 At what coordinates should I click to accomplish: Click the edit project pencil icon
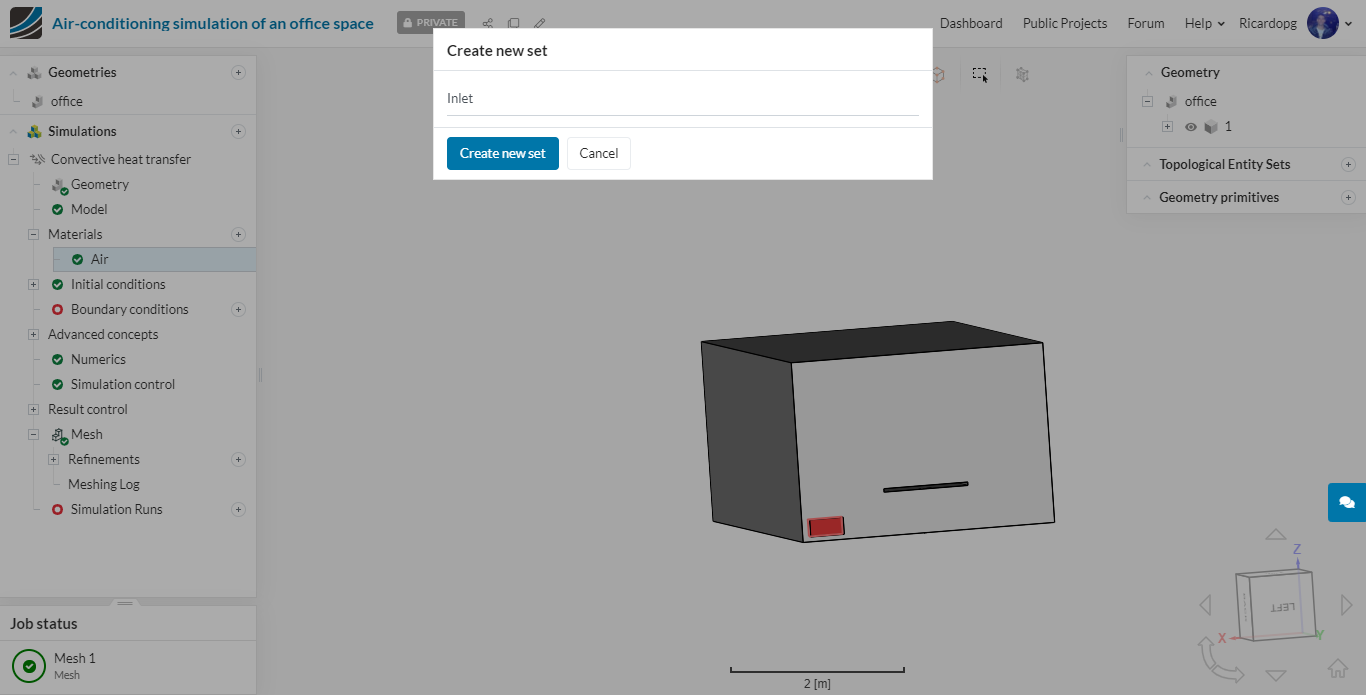click(539, 23)
